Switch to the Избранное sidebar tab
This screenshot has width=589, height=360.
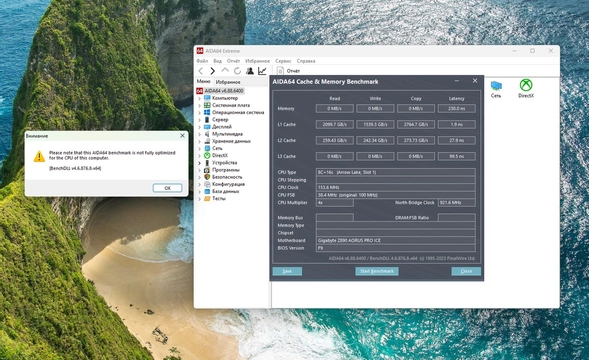coord(228,82)
